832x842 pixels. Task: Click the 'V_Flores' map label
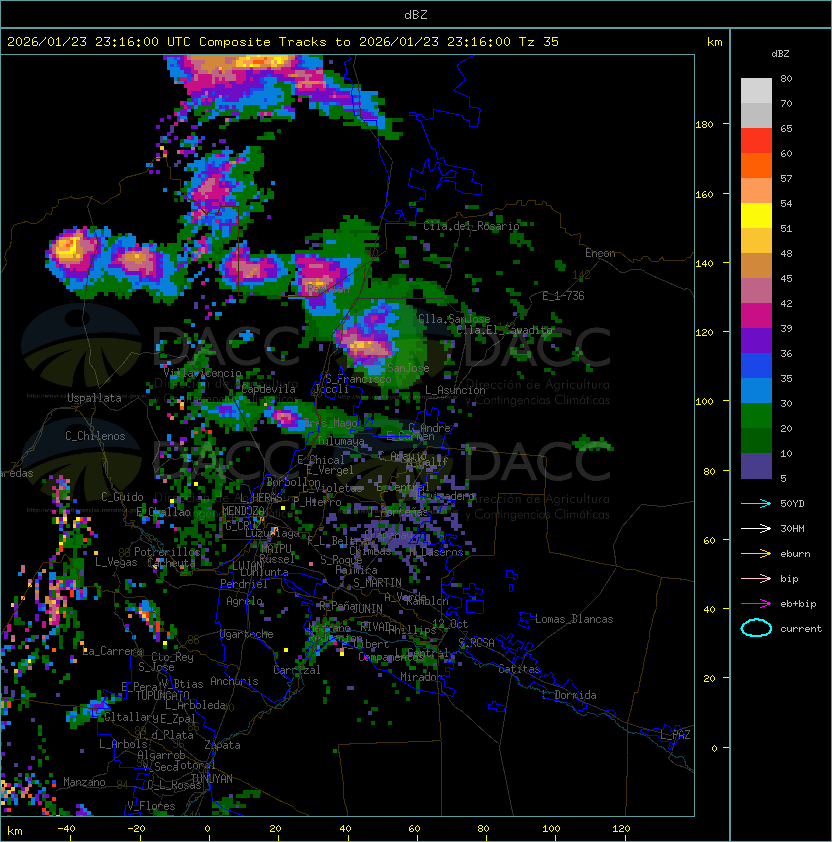[x=151, y=806]
